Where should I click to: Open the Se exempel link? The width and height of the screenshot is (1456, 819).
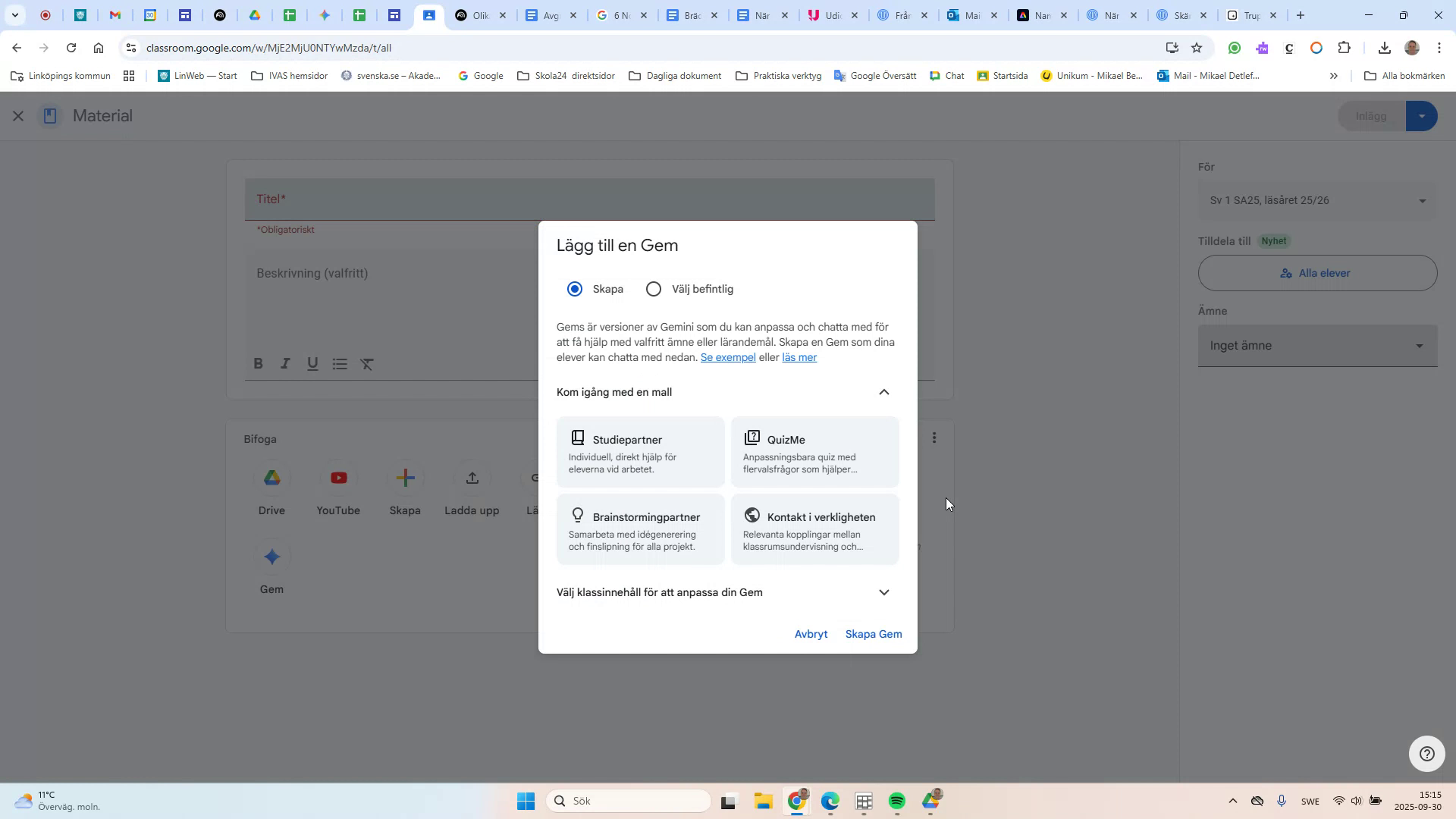727,356
